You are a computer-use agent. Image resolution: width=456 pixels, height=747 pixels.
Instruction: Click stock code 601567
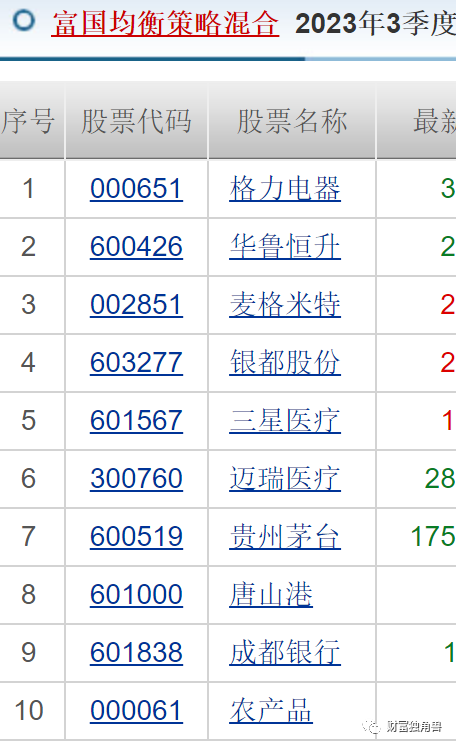point(137,421)
